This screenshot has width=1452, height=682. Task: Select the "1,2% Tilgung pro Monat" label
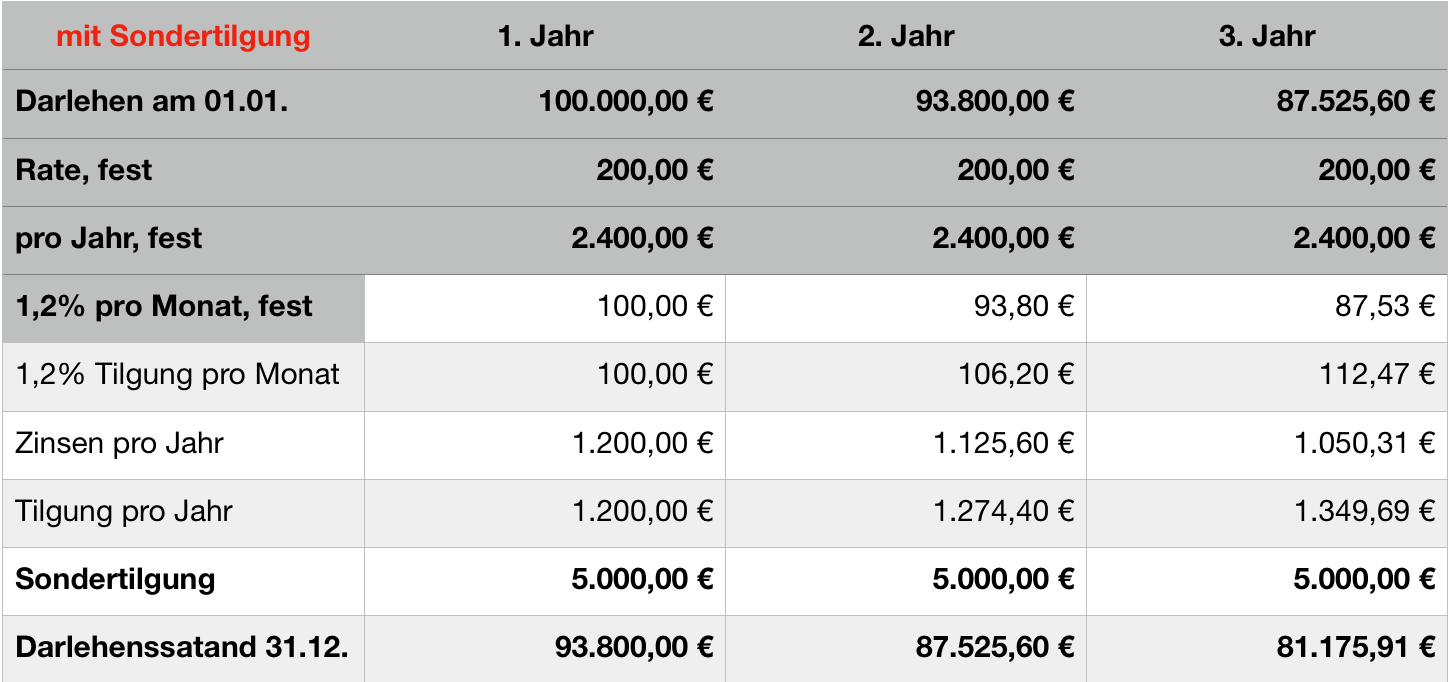click(178, 374)
